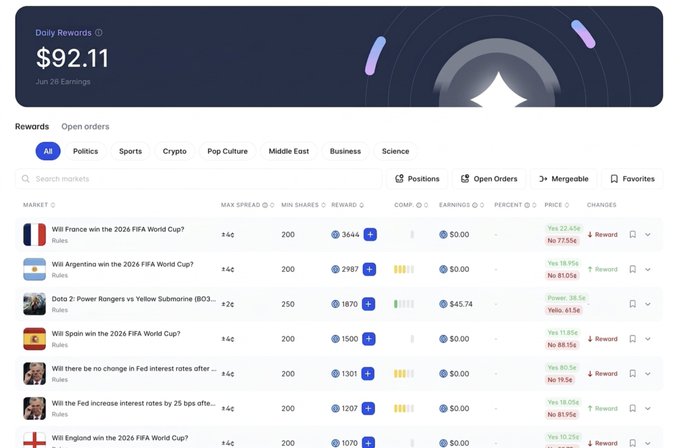Click the France flag thumbnail
The image size is (680, 448).
click(34, 235)
